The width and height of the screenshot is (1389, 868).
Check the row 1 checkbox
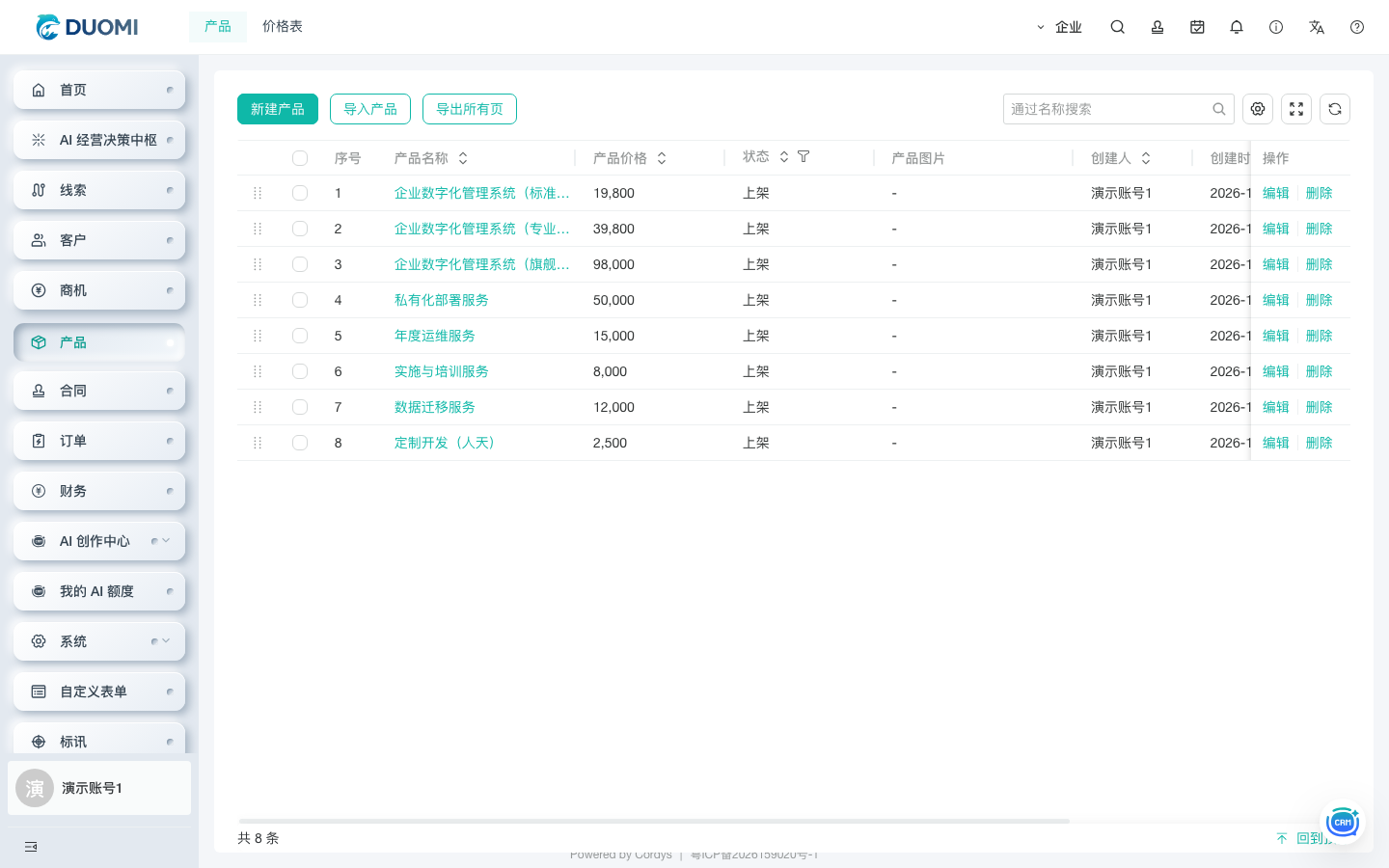pyautogui.click(x=300, y=193)
